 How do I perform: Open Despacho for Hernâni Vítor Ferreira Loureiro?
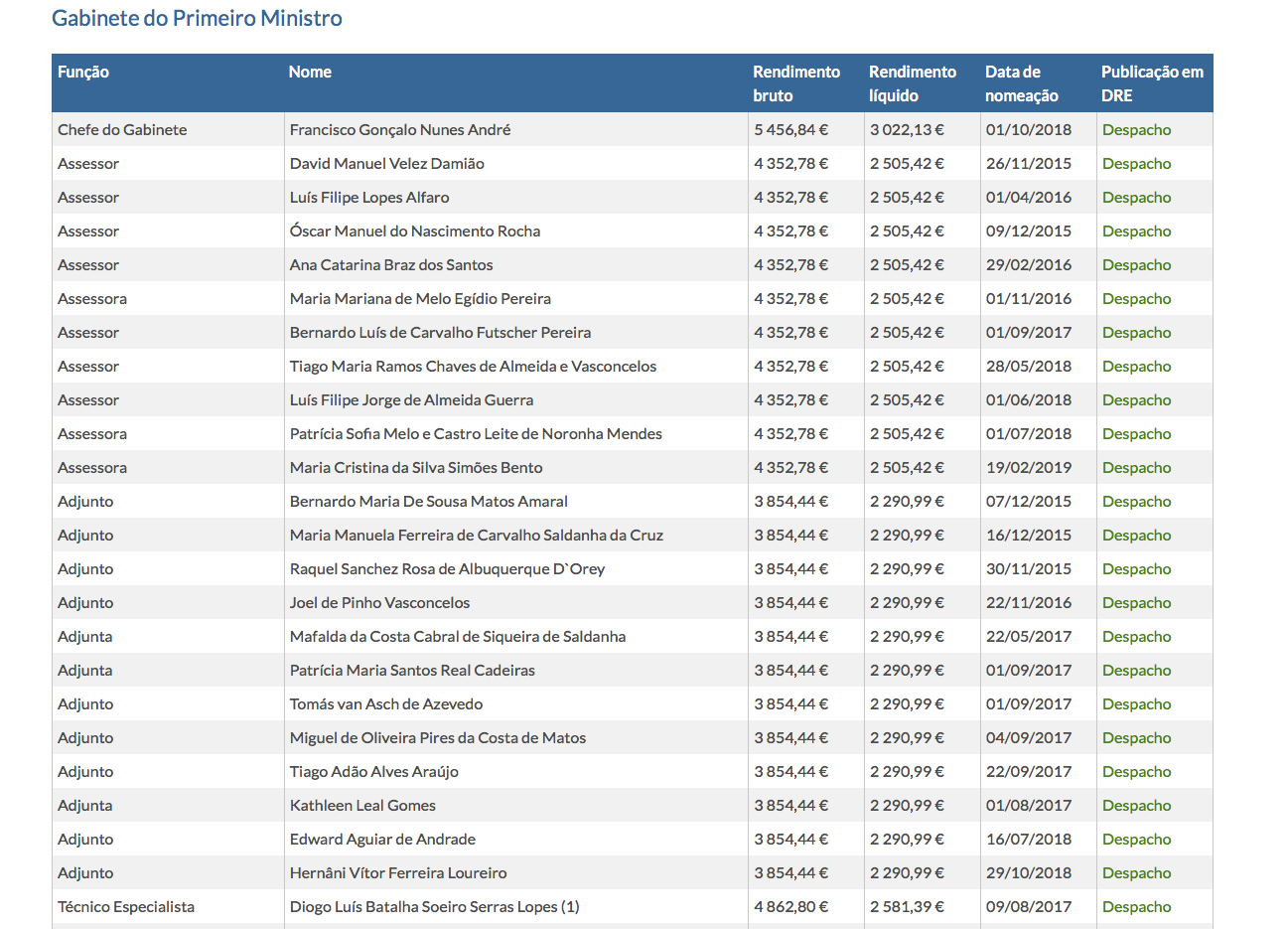tap(1136, 873)
